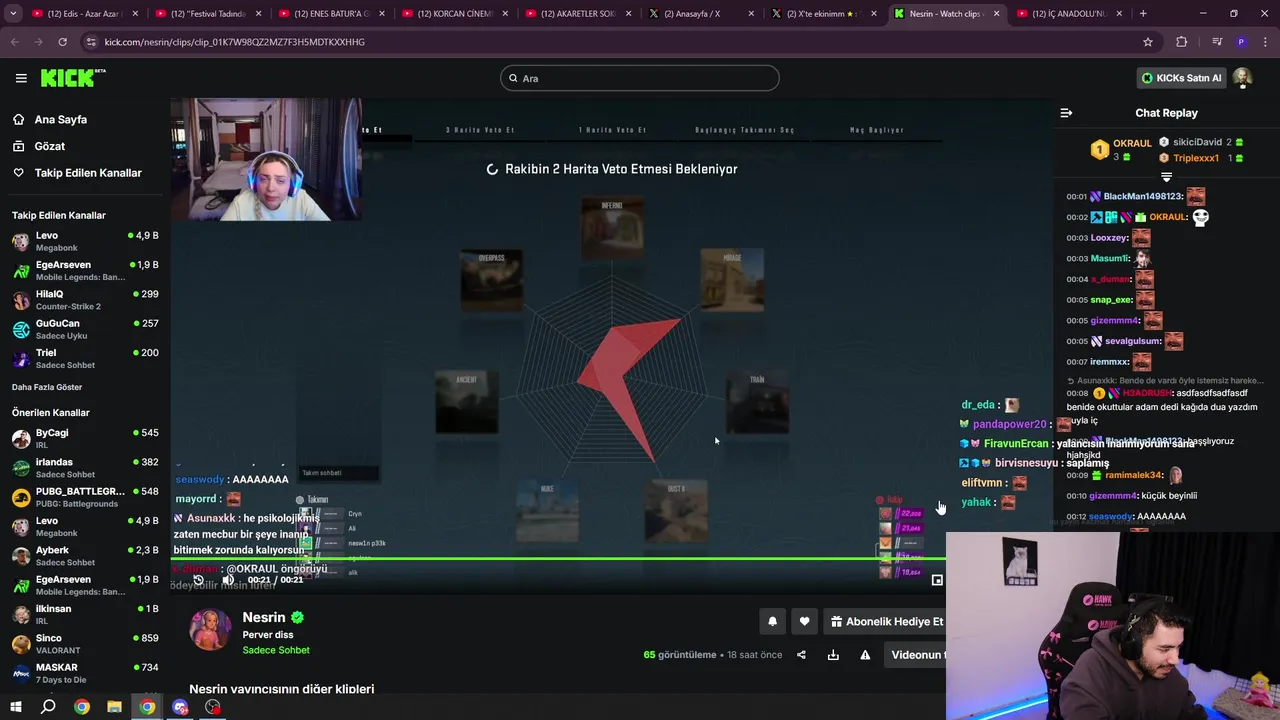The width and height of the screenshot is (1280, 720).
Task: Go to the KICK logo home
Action: [73, 78]
